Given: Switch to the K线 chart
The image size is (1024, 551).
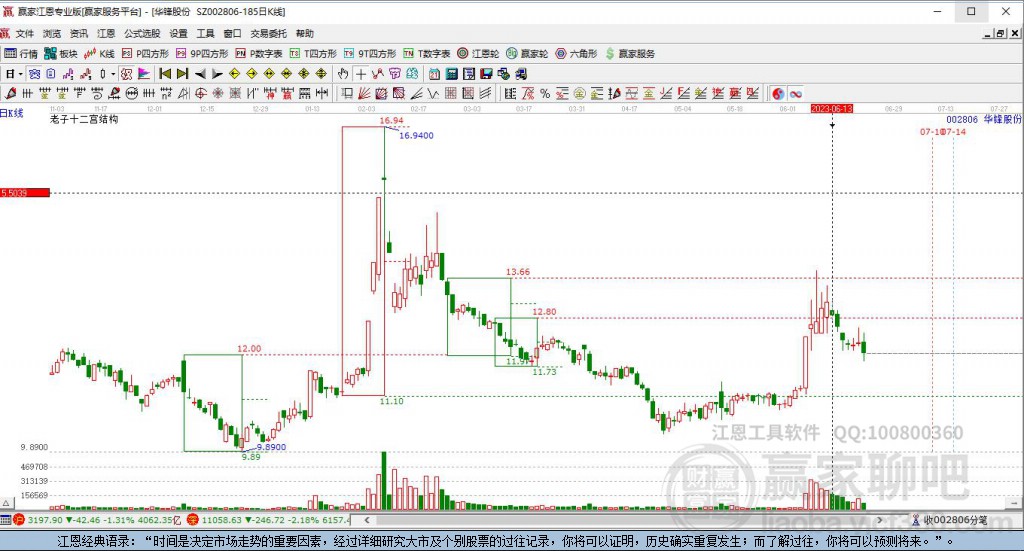Looking at the screenshot, I should click(x=99, y=54).
